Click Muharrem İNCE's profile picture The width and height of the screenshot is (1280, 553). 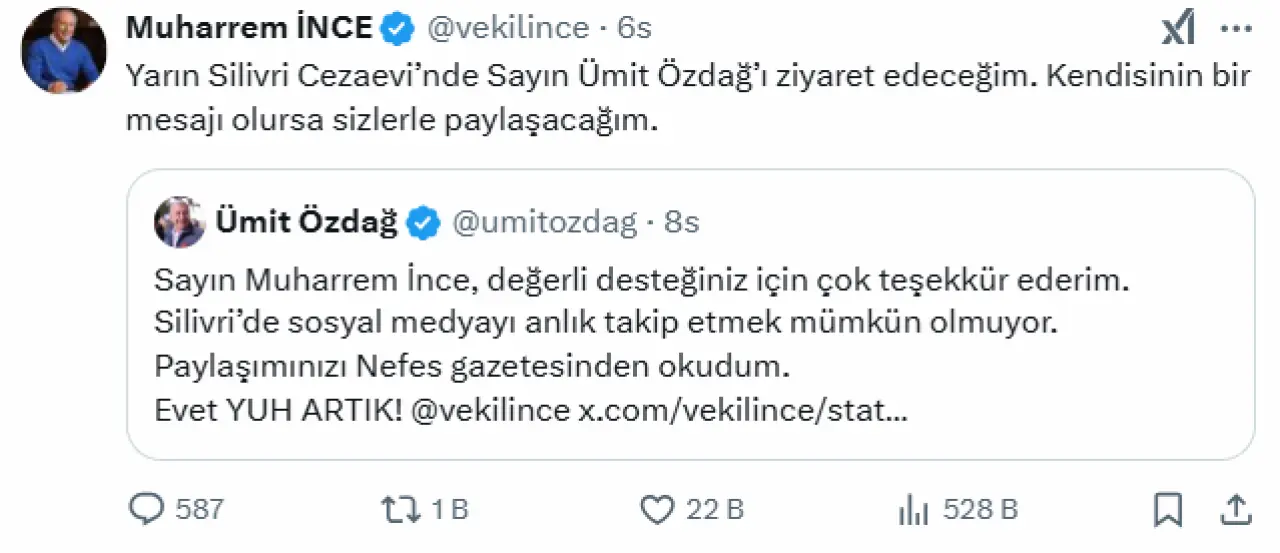click(x=64, y=50)
